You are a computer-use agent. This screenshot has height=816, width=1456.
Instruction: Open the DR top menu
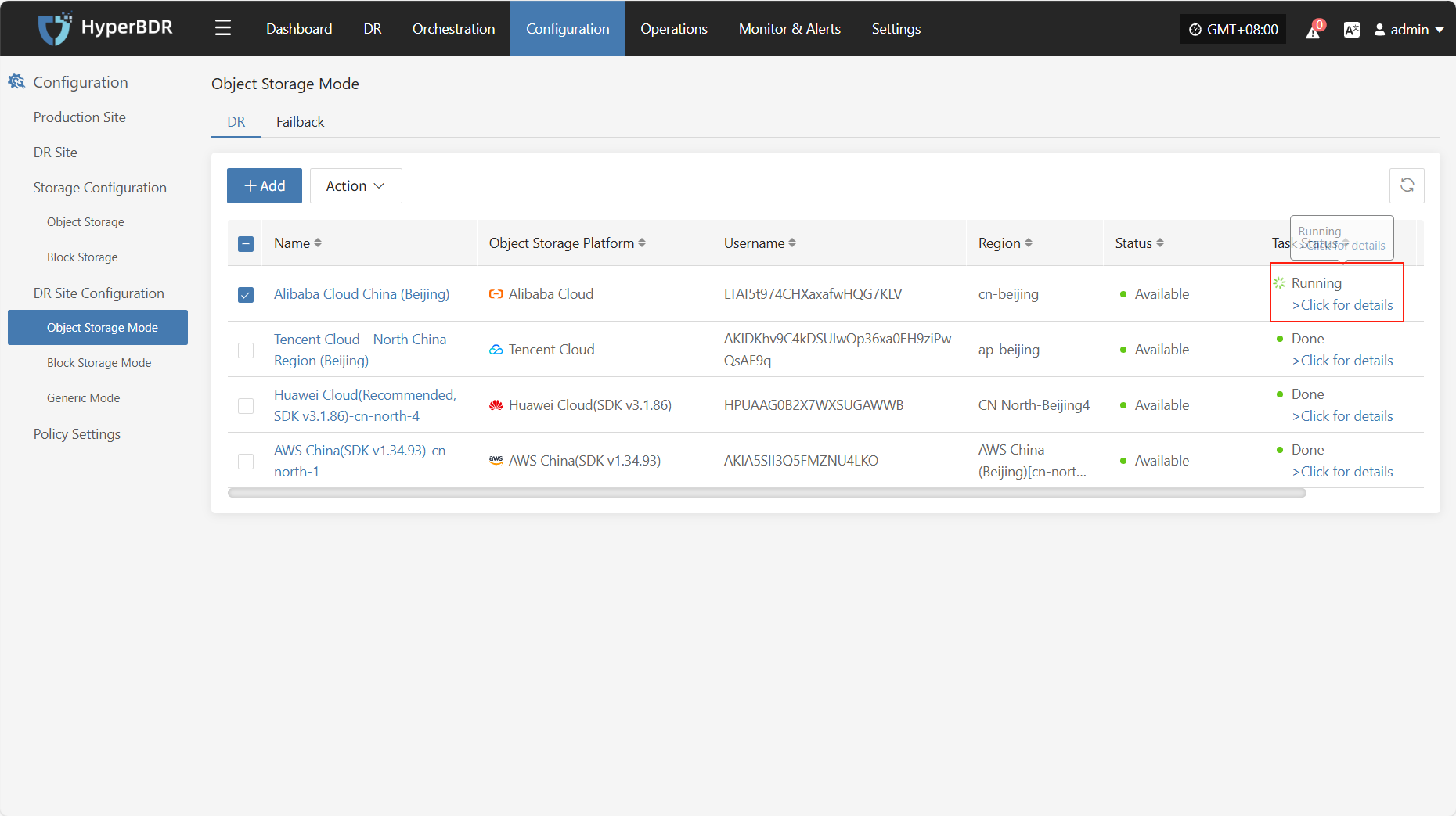coord(373,29)
